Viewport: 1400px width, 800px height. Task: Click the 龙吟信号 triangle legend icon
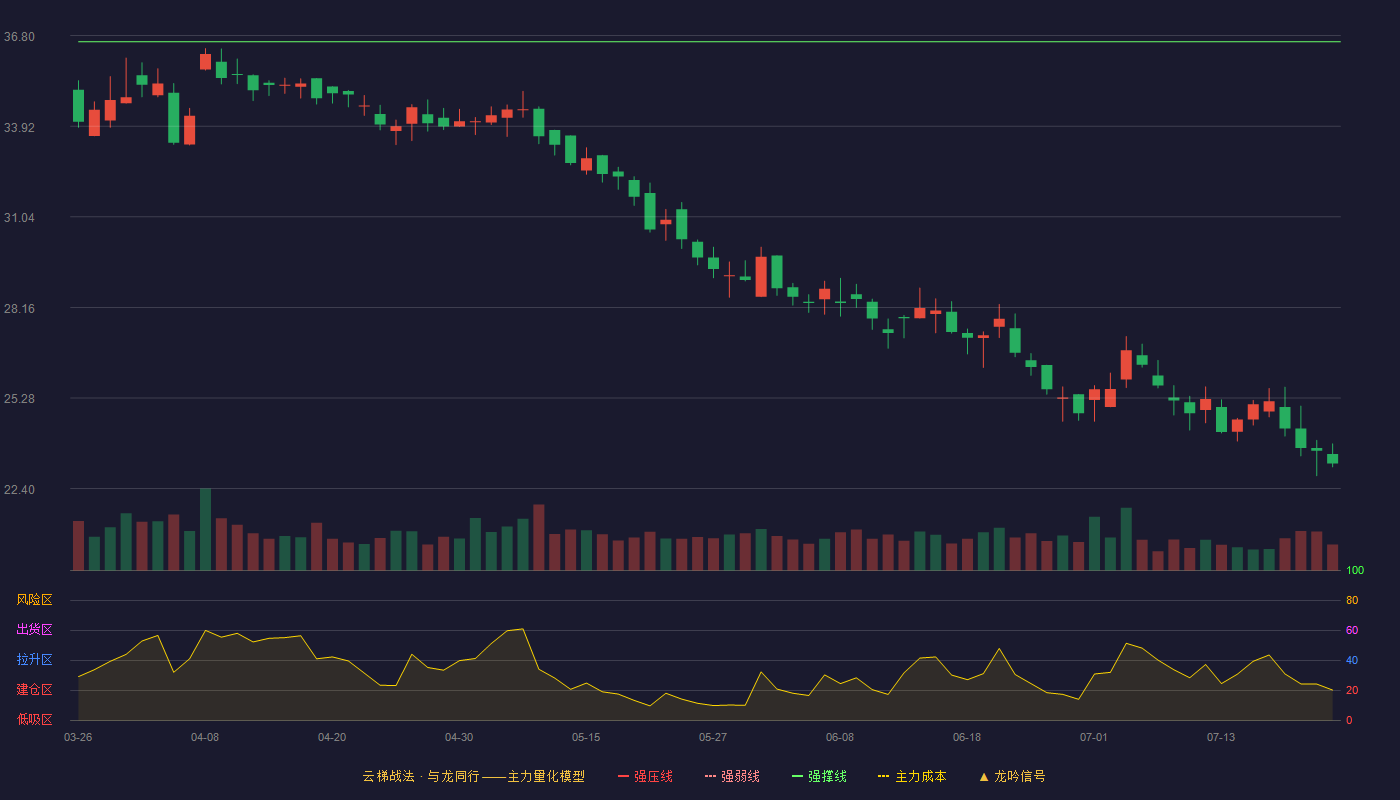click(984, 776)
